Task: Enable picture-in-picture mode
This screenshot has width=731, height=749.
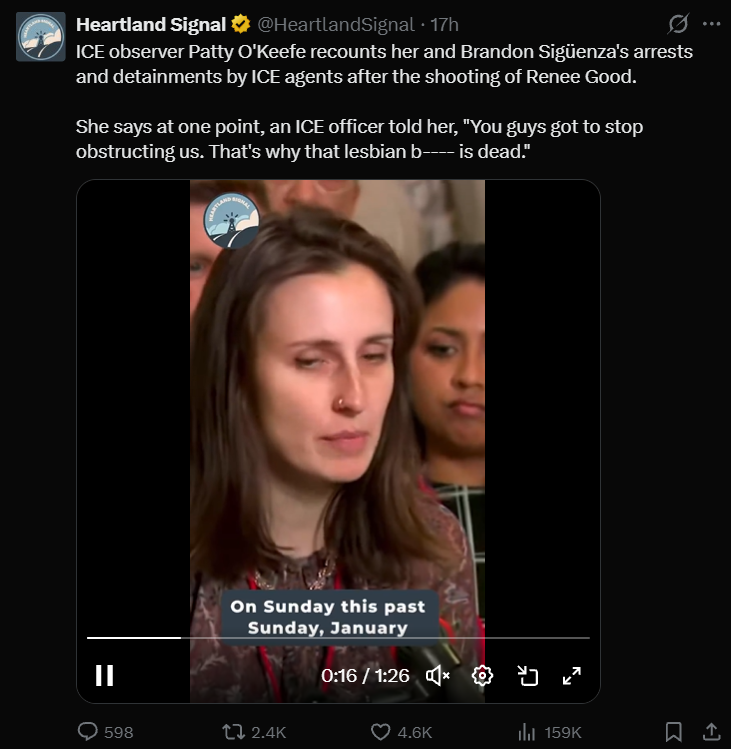Action: pos(528,676)
